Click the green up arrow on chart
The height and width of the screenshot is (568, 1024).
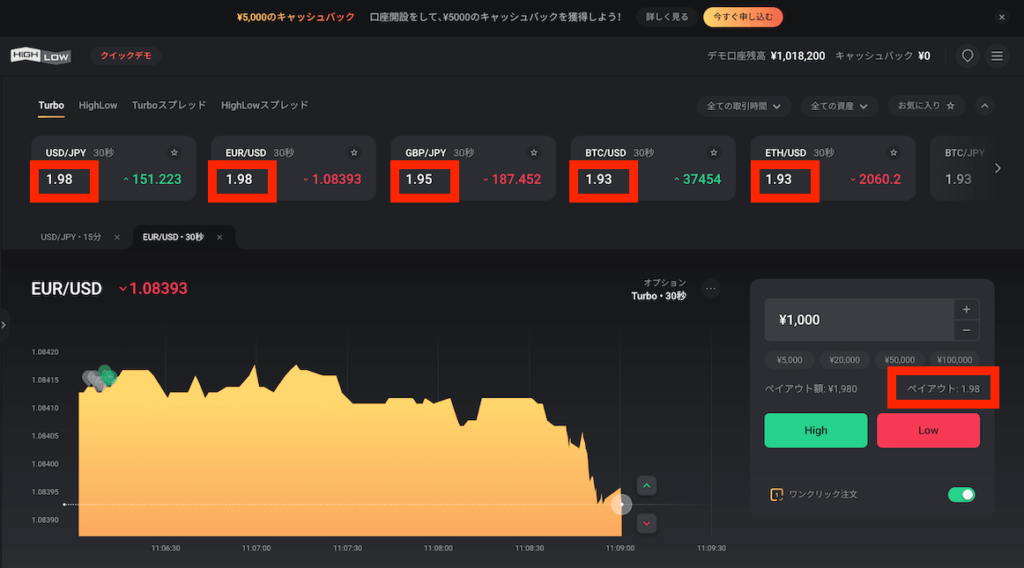pos(647,486)
